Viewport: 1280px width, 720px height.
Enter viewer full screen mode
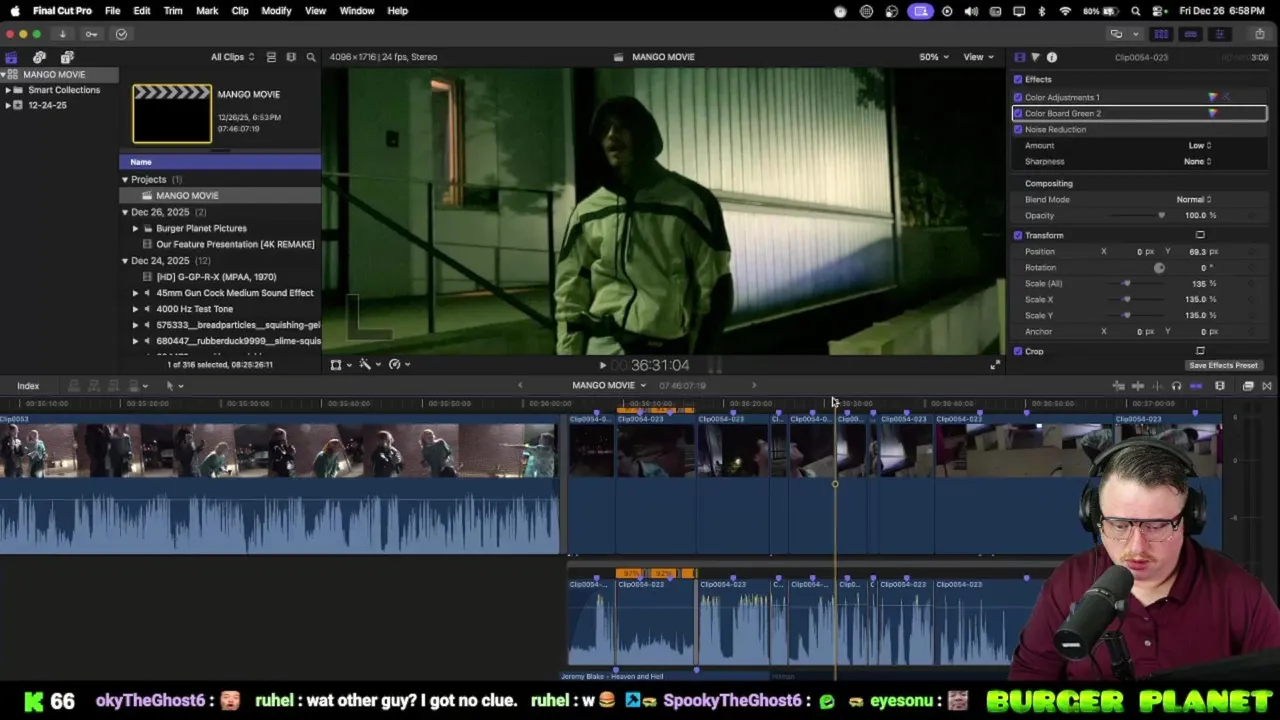click(x=995, y=365)
